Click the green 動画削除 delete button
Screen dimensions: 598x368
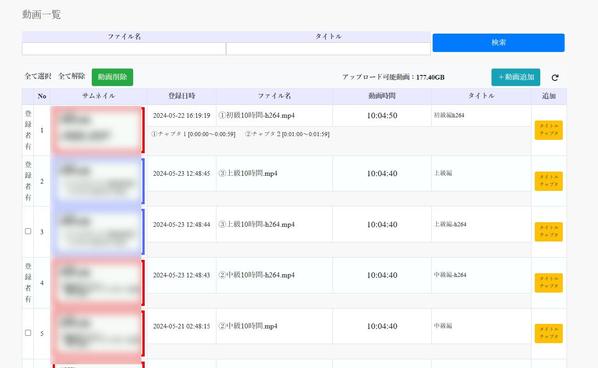(x=113, y=77)
